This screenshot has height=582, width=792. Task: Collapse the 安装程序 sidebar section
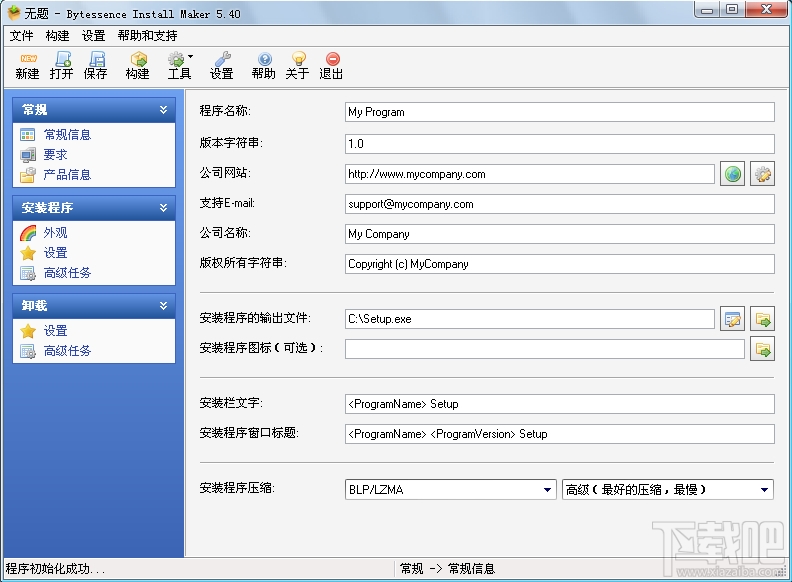click(x=163, y=208)
